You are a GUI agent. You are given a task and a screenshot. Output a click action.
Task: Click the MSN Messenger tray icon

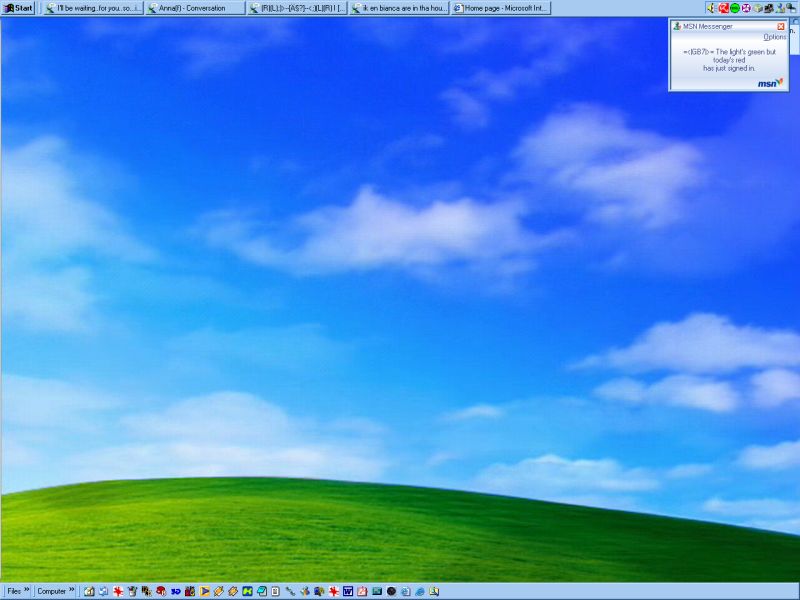780,8
